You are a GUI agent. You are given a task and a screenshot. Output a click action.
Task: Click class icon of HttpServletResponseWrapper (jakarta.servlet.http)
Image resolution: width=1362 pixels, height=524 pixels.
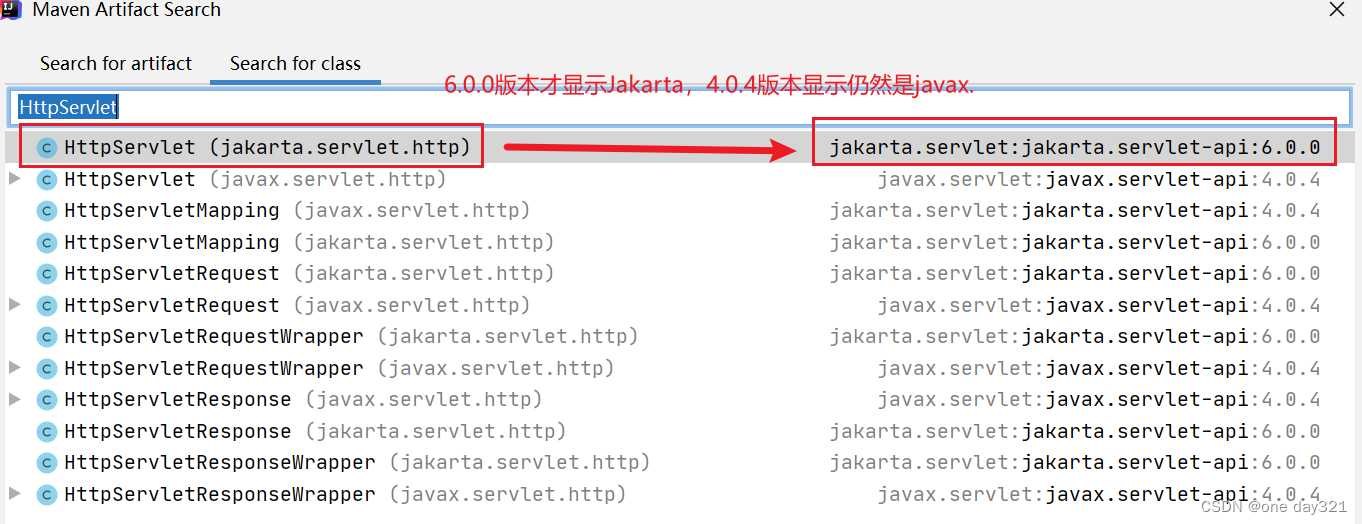(x=46, y=463)
